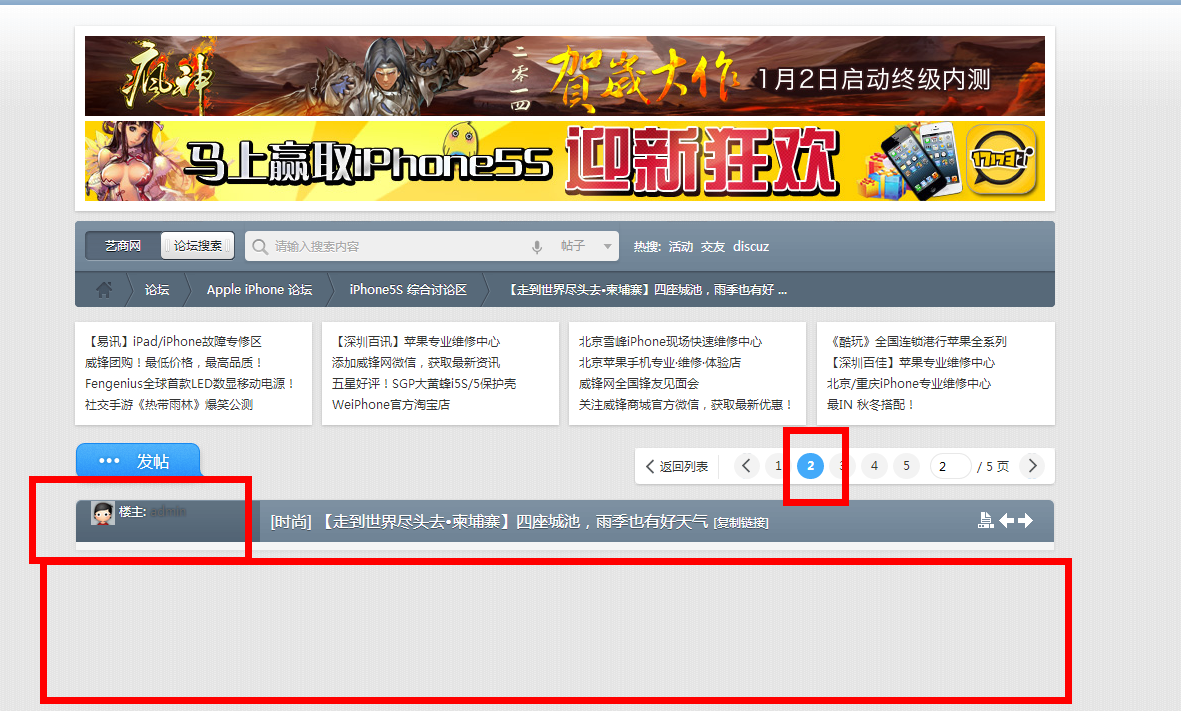Open 【深圳百佳】苹果专业维修中心 link

coord(911,362)
